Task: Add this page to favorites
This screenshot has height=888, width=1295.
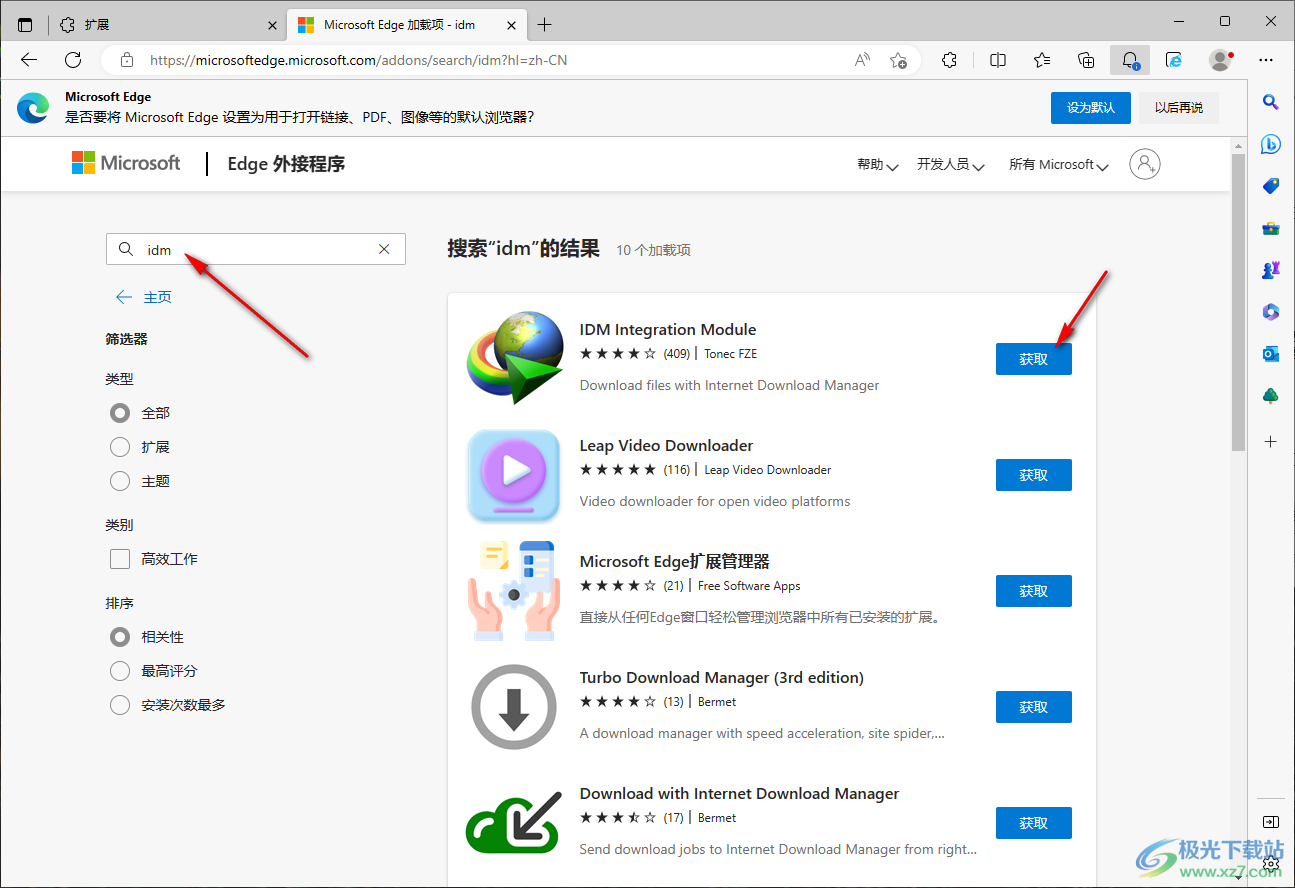Action: (x=898, y=60)
